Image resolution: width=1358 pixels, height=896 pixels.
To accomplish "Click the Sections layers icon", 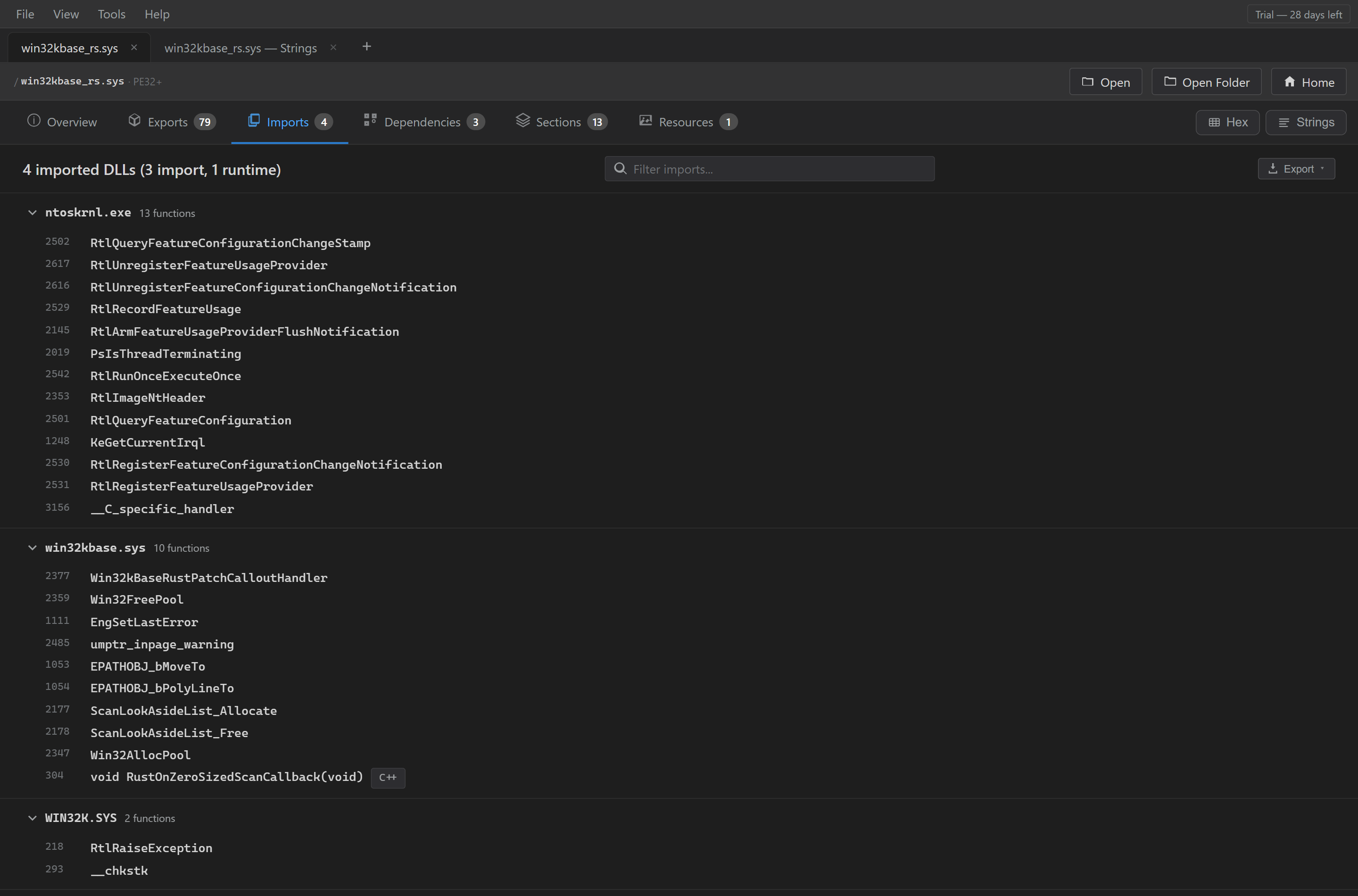I will click(523, 120).
